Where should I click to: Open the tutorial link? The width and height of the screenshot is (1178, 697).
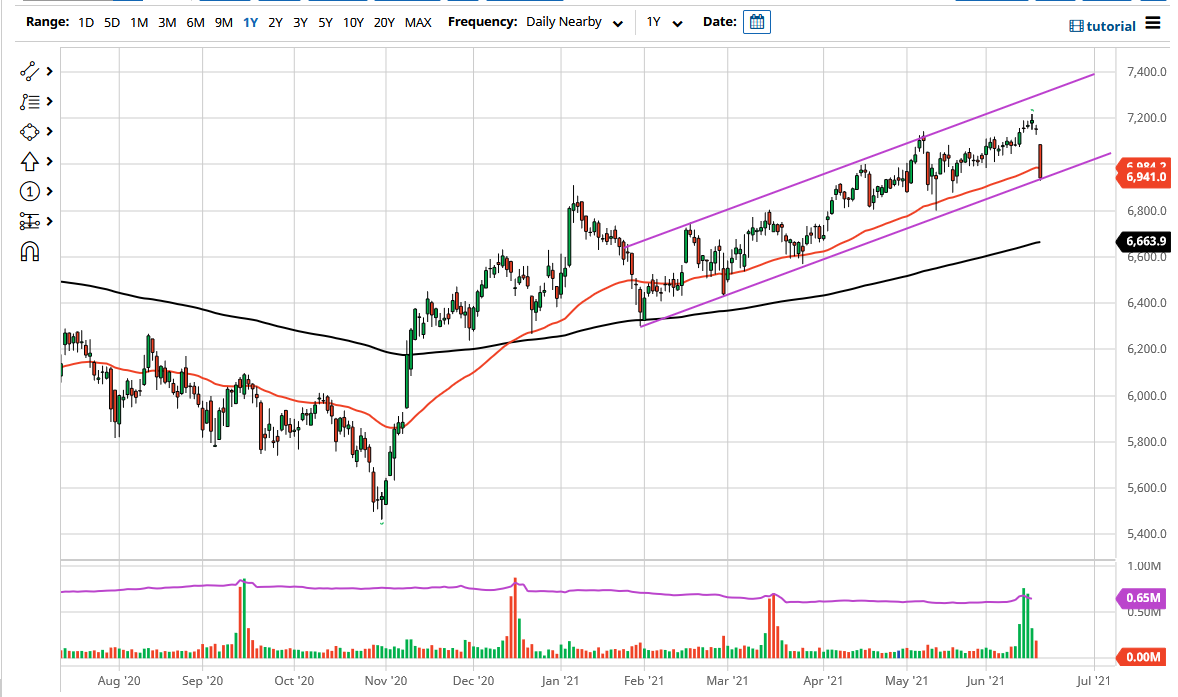pos(1108,25)
